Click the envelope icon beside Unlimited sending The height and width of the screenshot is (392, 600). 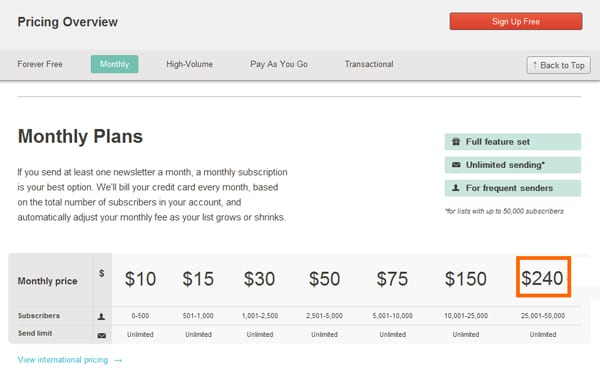tap(456, 165)
